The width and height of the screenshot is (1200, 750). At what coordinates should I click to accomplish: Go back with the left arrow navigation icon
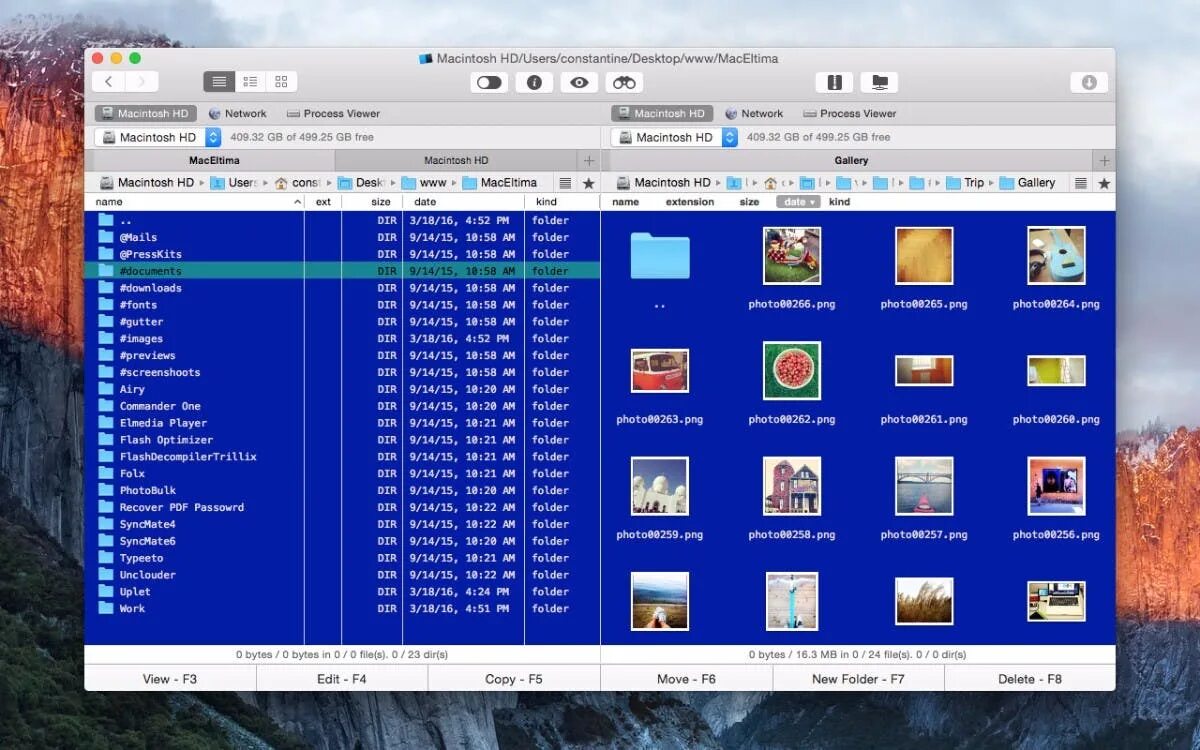point(110,81)
